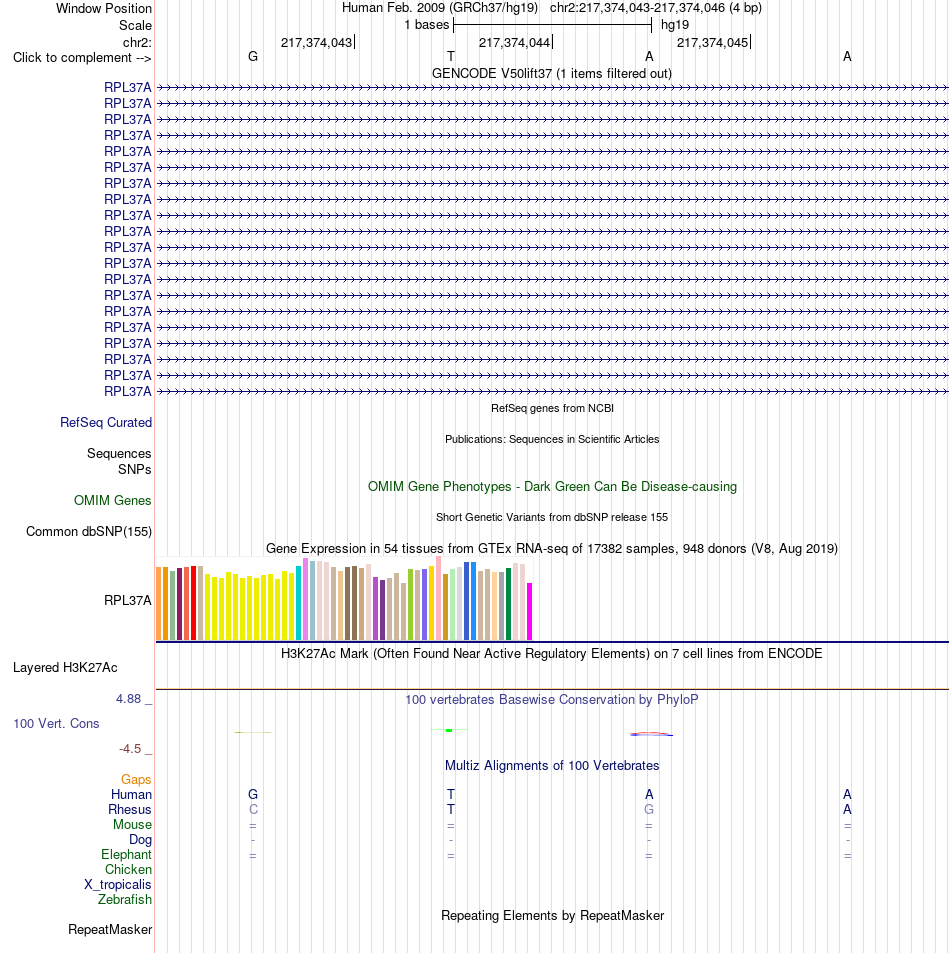This screenshot has width=950, height=953.
Task: Click the chr2: ruler label
Action: pos(137,43)
